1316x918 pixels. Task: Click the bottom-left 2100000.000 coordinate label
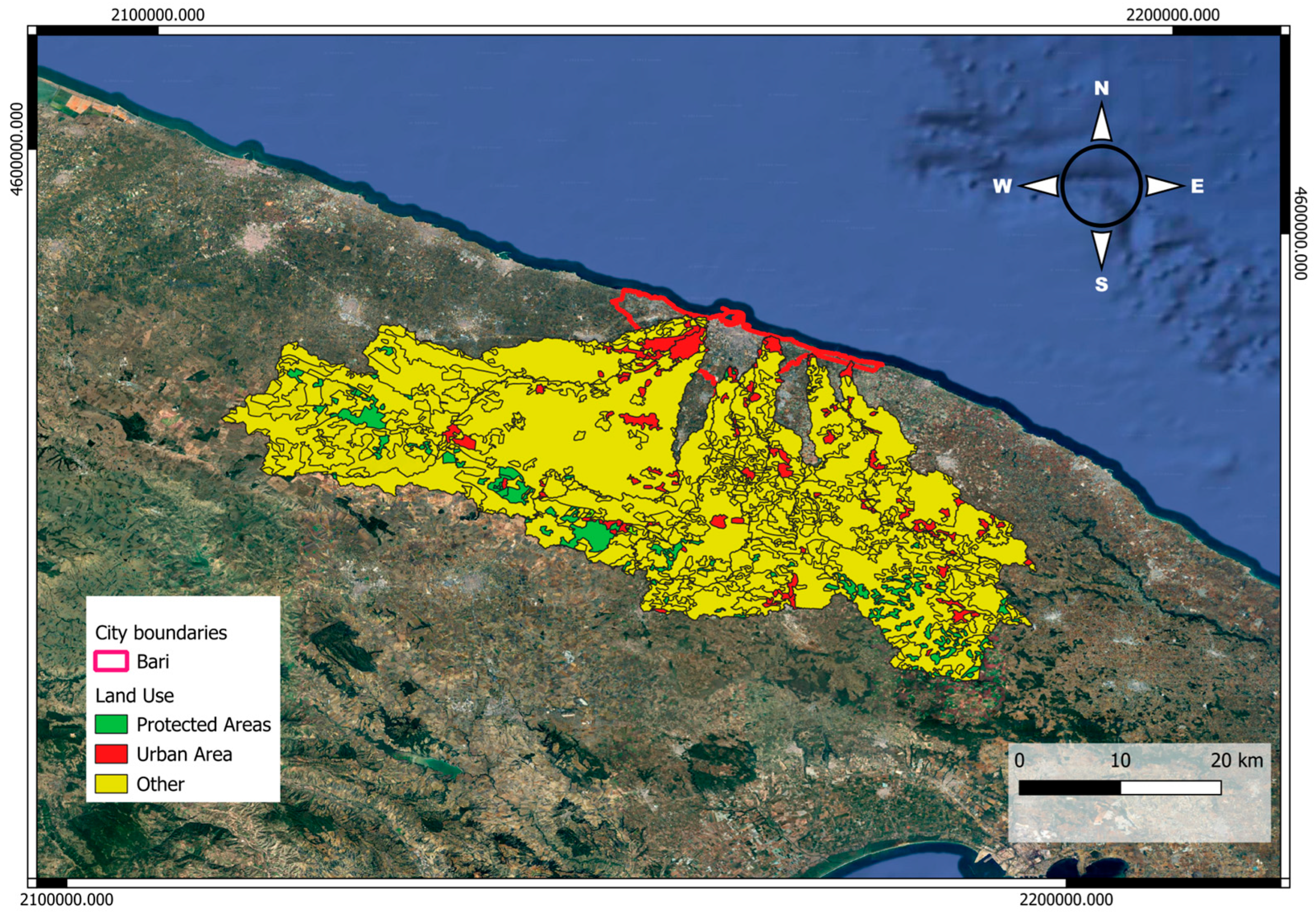point(66,899)
